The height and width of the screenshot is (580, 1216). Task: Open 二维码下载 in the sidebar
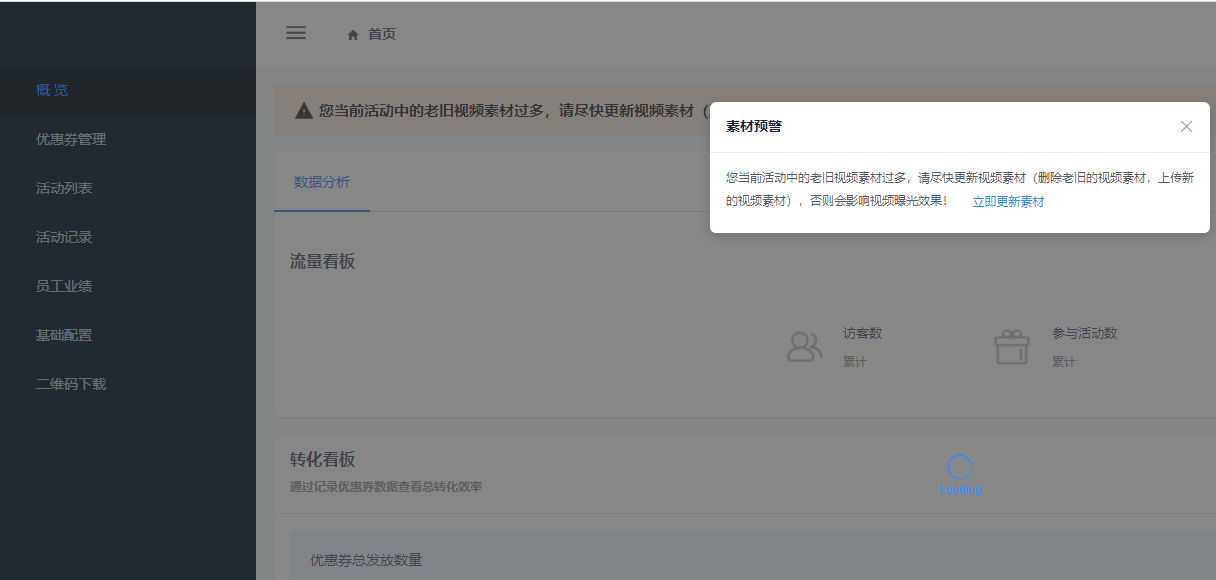[71, 384]
